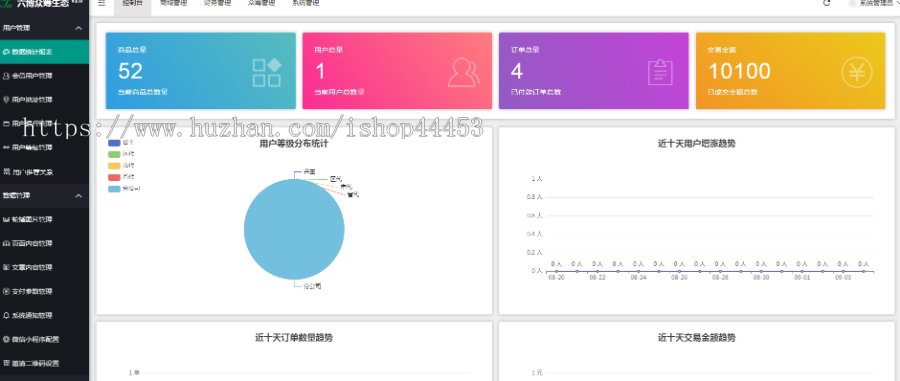The width and height of the screenshot is (900, 381).
Task: Open 用户推荐关系 in the sidebar
Action: 44,172
